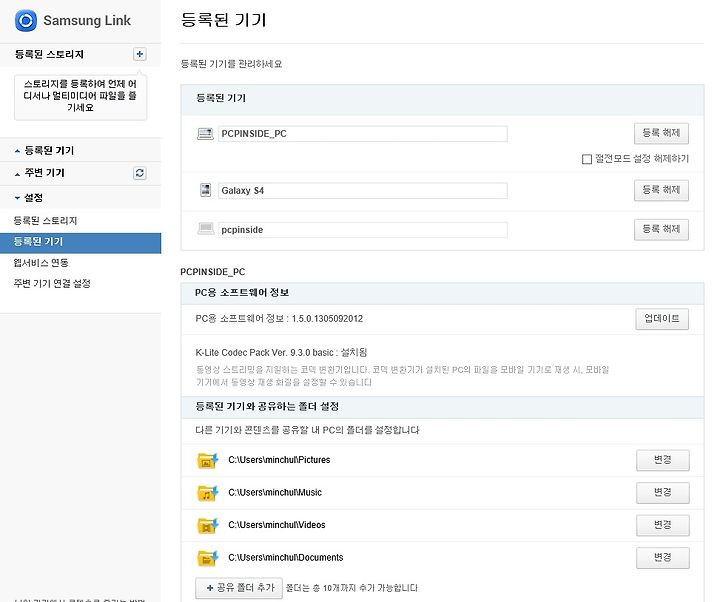Image resolution: width=720 pixels, height=602 pixels.
Task: Select highlighted 등록된 기기 settings item
Action: (80, 242)
